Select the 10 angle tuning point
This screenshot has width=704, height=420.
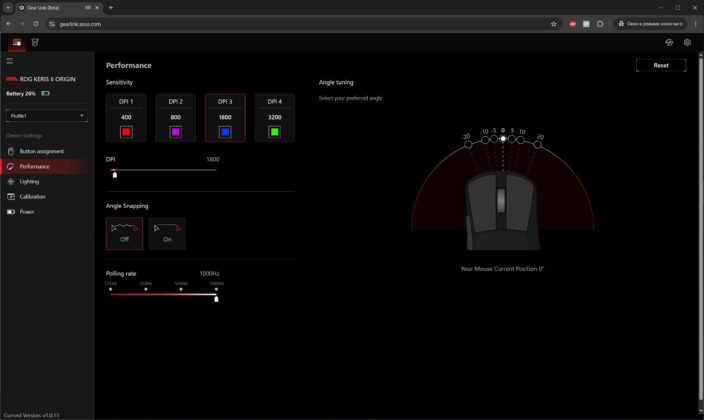tap(520, 140)
